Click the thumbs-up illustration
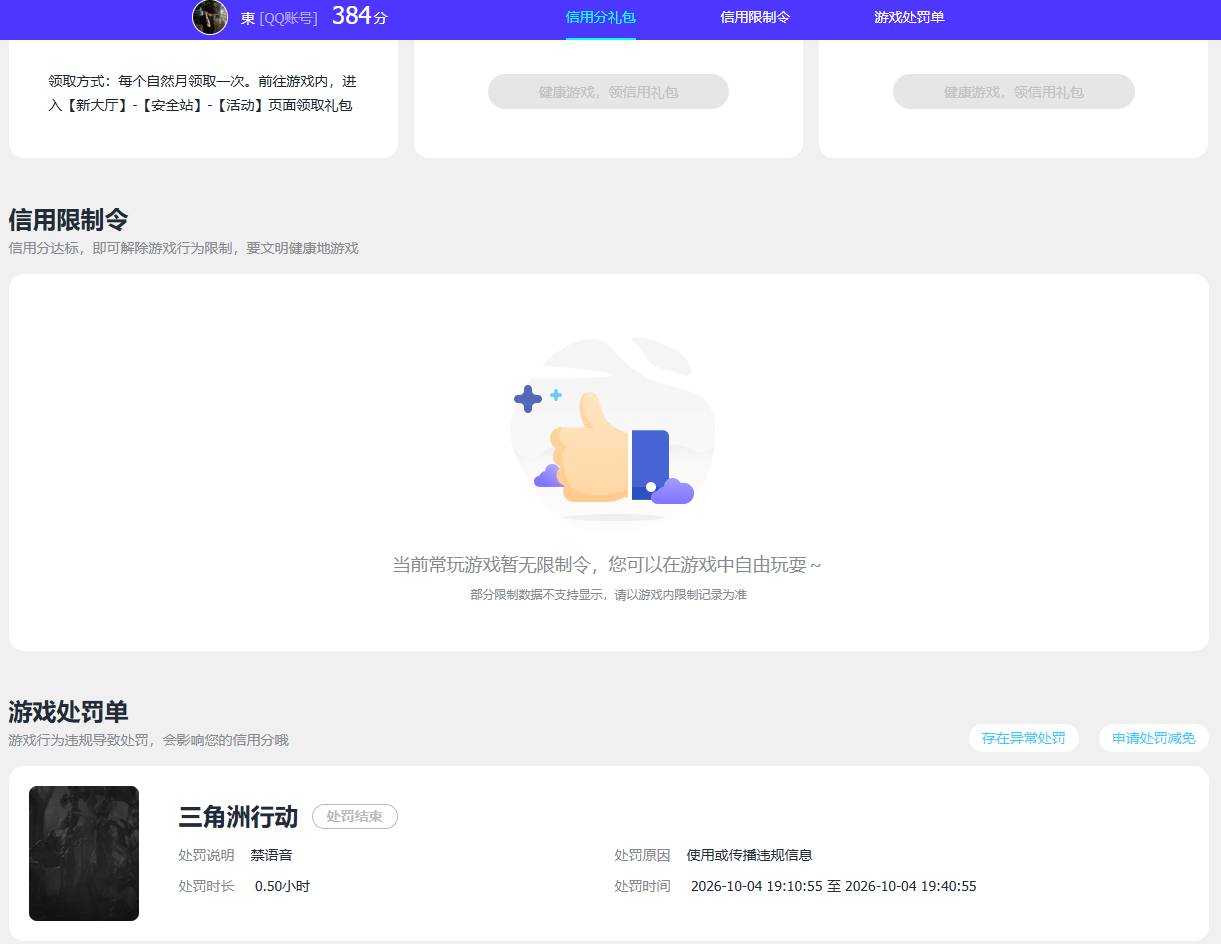 [610, 430]
